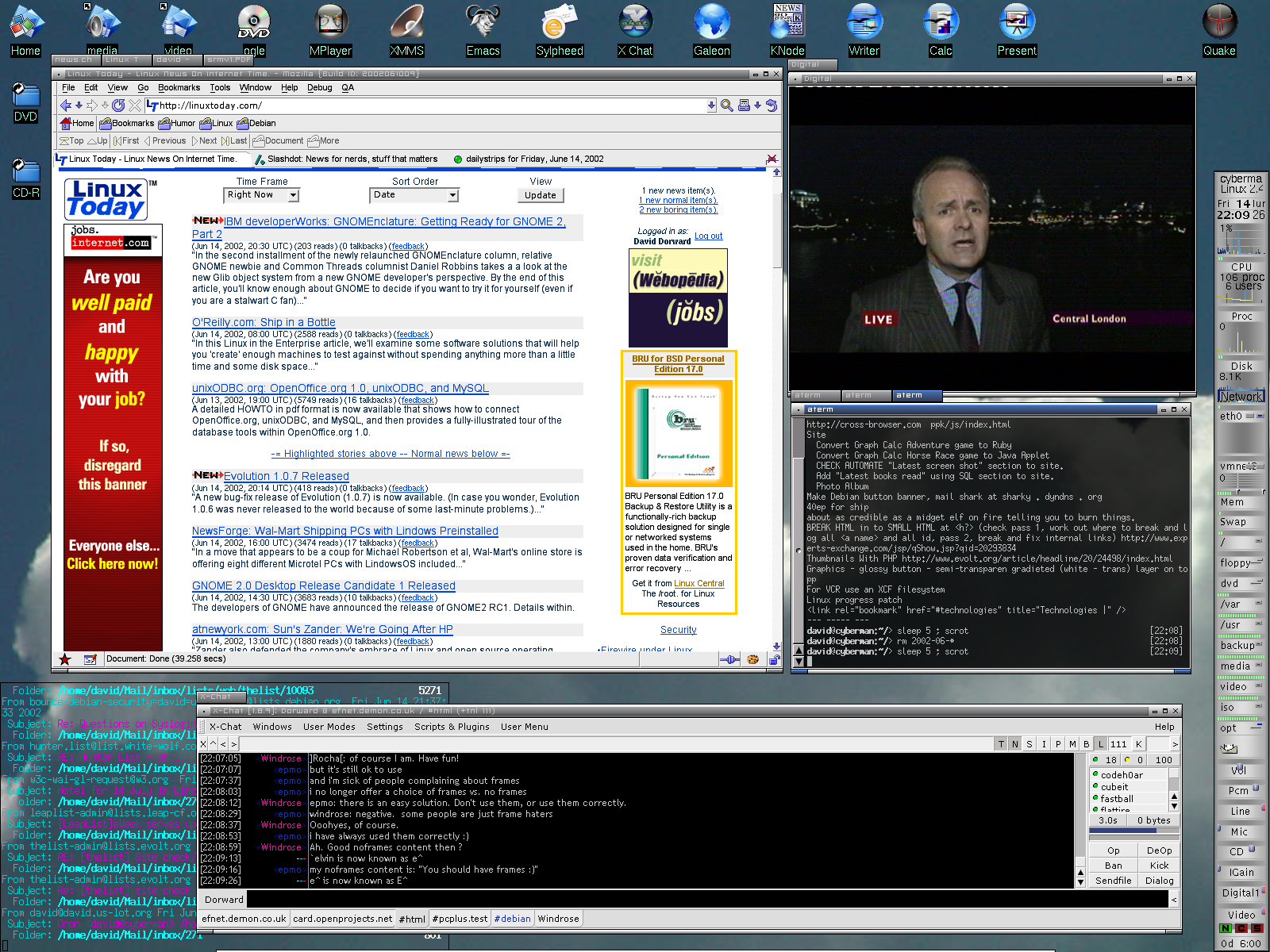This screenshot has height=952, width=1270.
Task: Click the Update button on Linux Today
Action: click(x=541, y=195)
